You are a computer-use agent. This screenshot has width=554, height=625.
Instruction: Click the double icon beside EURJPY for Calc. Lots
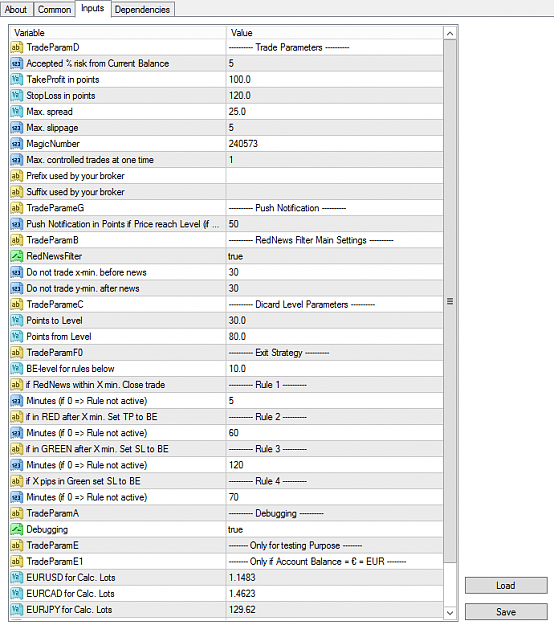16,609
